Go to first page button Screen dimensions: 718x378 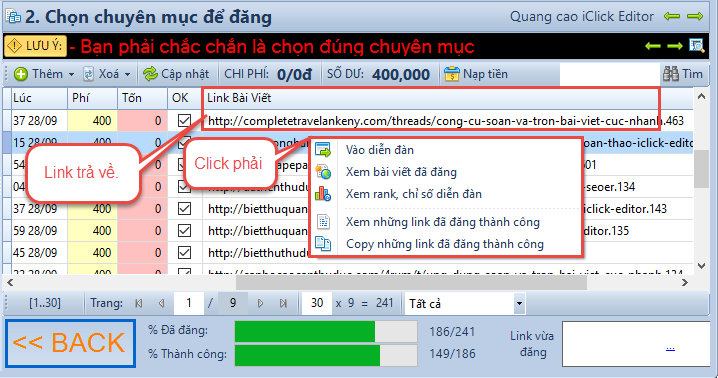pyautogui.click(x=139, y=303)
